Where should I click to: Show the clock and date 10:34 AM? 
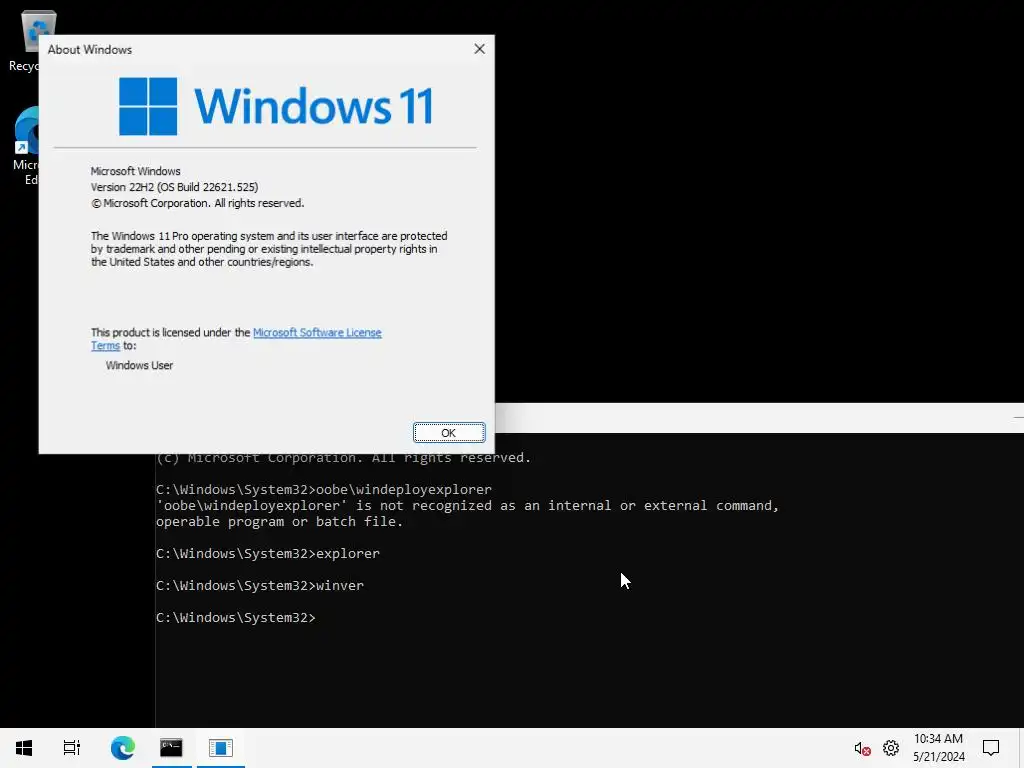point(938,748)
